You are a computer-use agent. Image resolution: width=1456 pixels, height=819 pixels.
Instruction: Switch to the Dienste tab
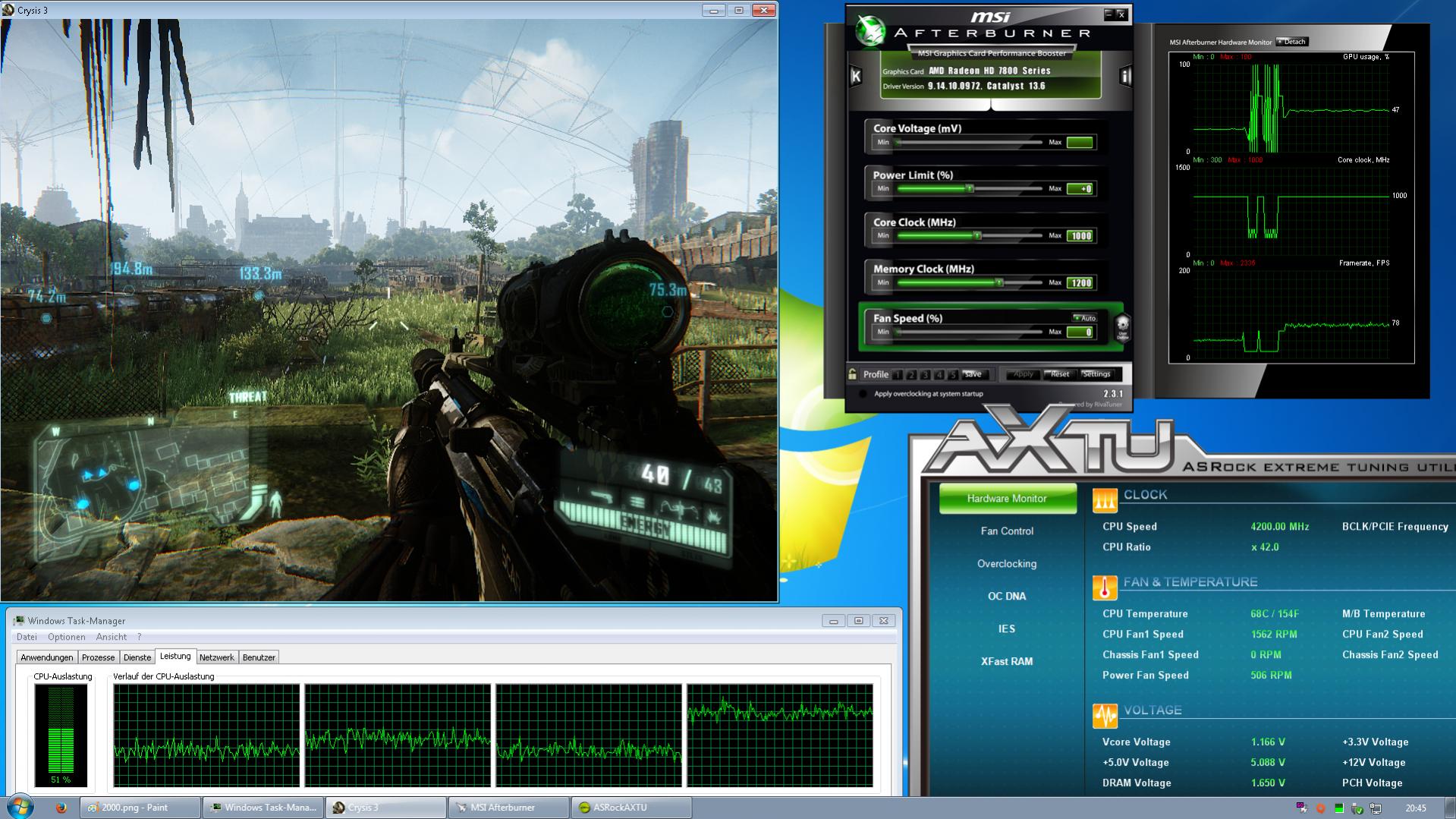point(137,657)
